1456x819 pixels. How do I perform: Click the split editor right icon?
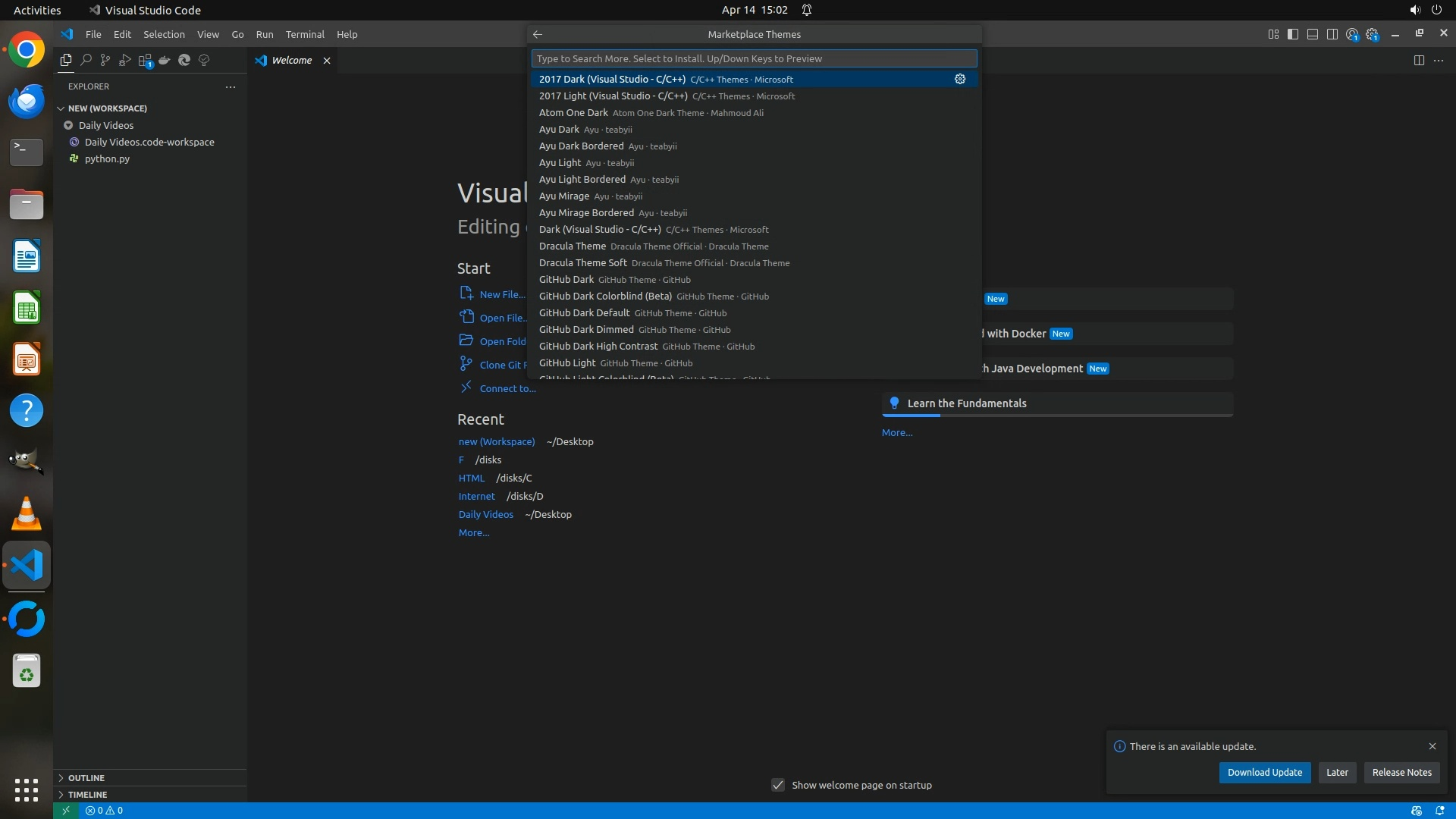pyautogui.click(x=1419, y=60)
